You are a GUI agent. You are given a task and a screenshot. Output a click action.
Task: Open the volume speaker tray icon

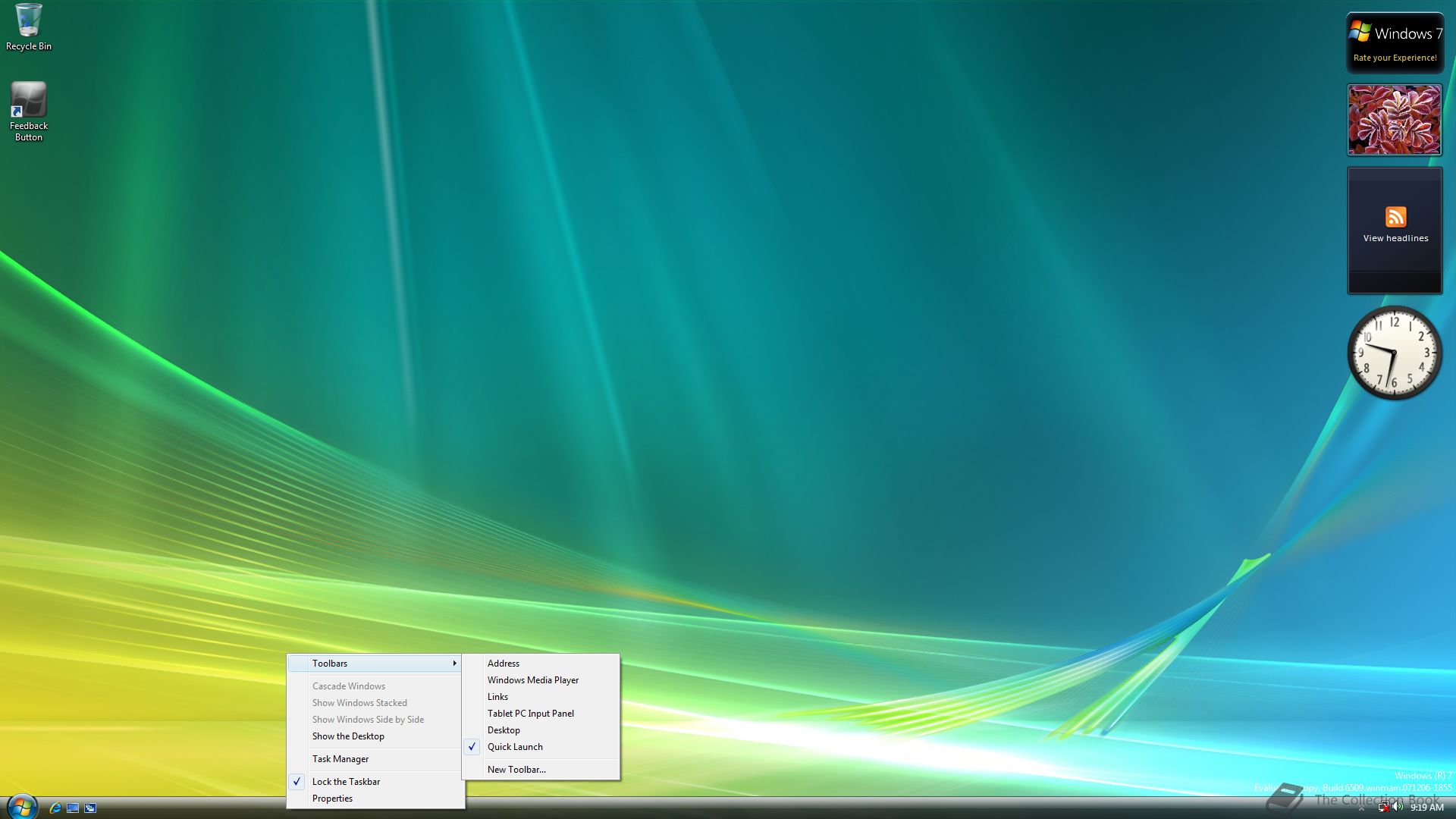(1398, 807)
